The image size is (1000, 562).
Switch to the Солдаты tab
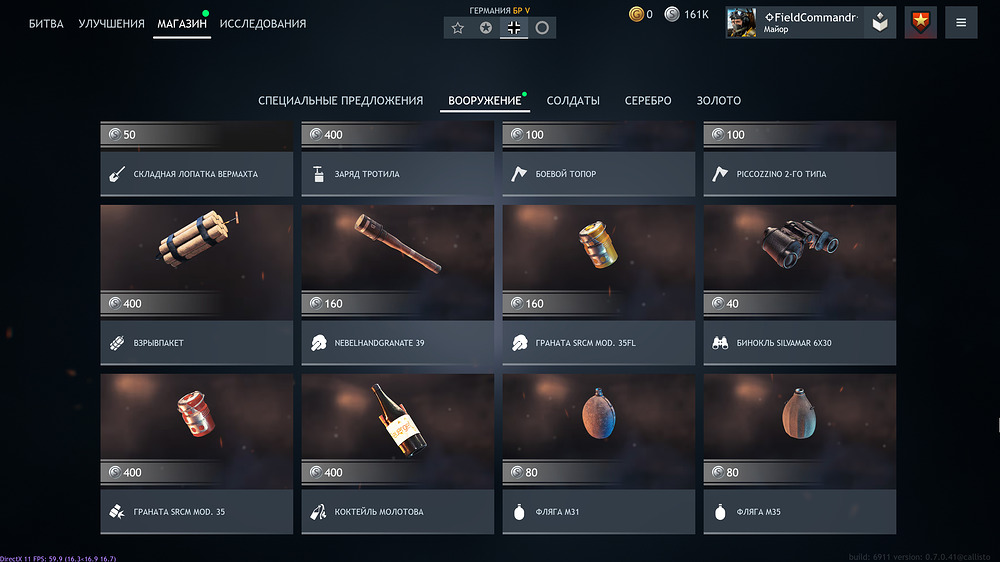[x=573, y=101]
